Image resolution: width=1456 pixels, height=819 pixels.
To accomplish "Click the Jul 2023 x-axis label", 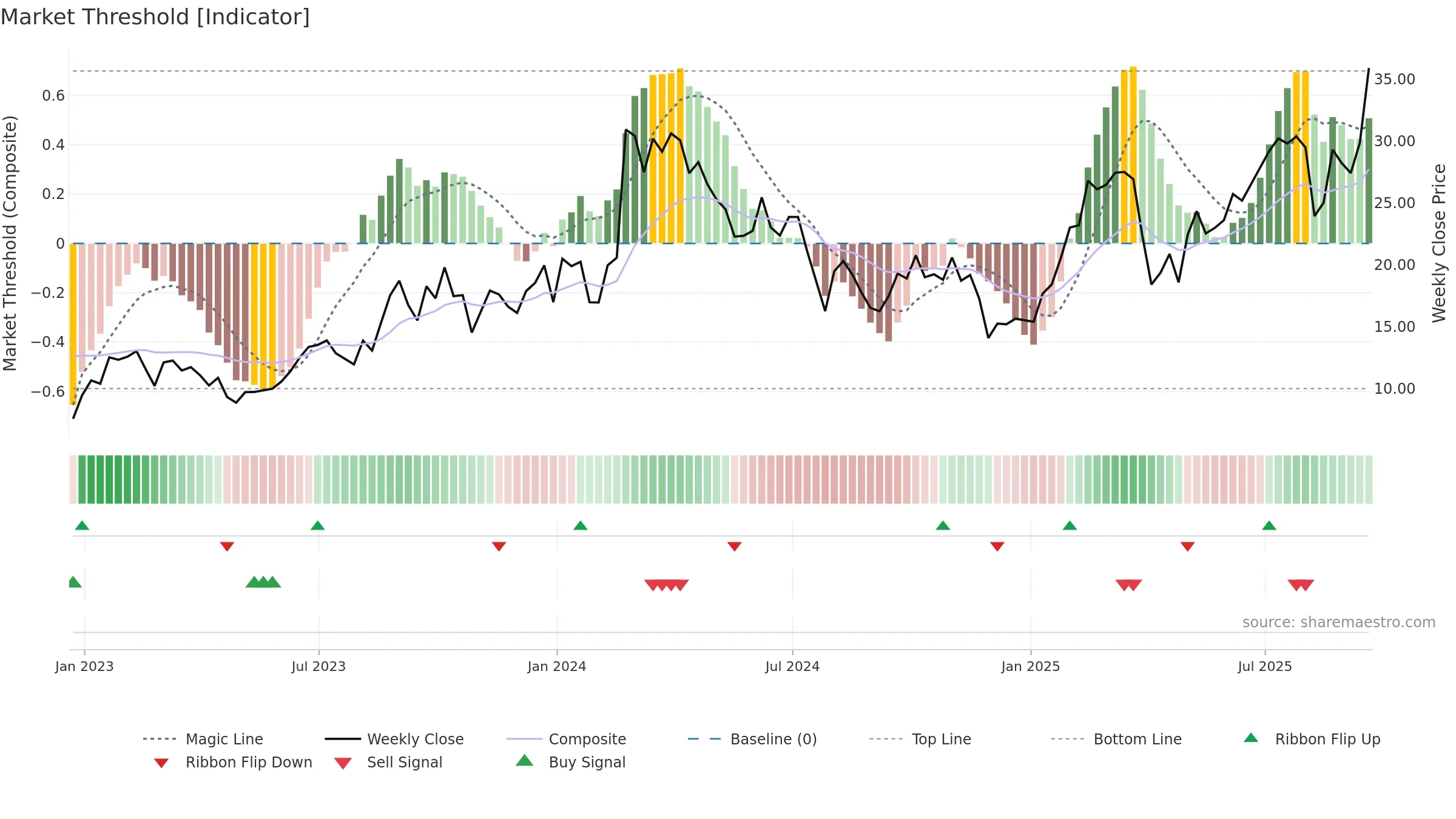I will 318,667.
